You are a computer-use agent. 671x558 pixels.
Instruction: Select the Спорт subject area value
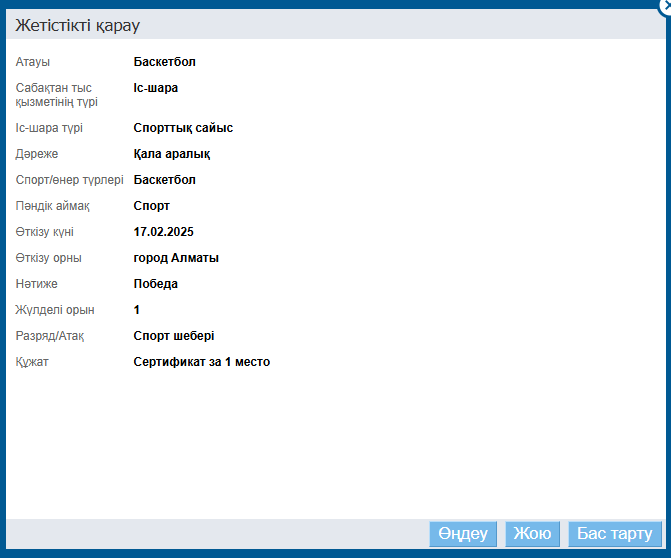[x=152, y=206]
